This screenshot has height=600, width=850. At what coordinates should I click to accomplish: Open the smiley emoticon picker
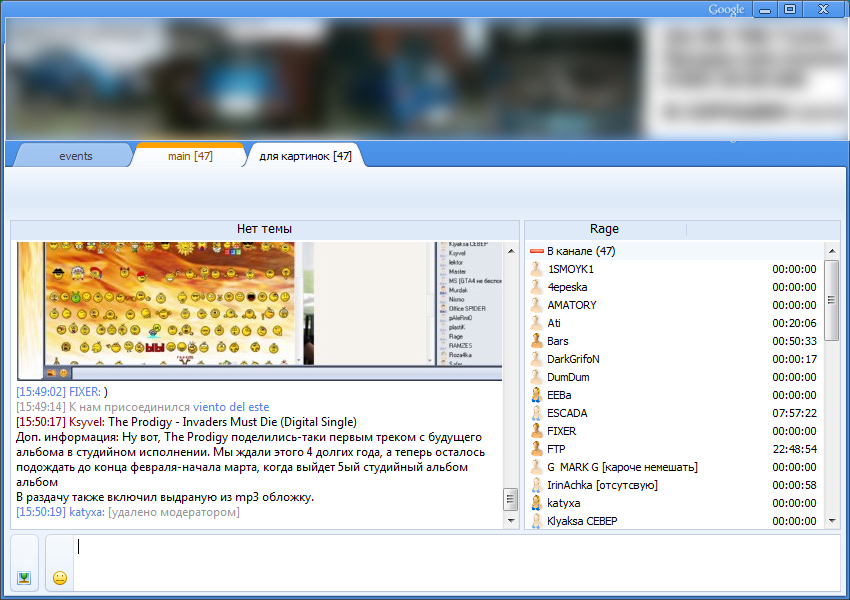[x=60, y=578]
